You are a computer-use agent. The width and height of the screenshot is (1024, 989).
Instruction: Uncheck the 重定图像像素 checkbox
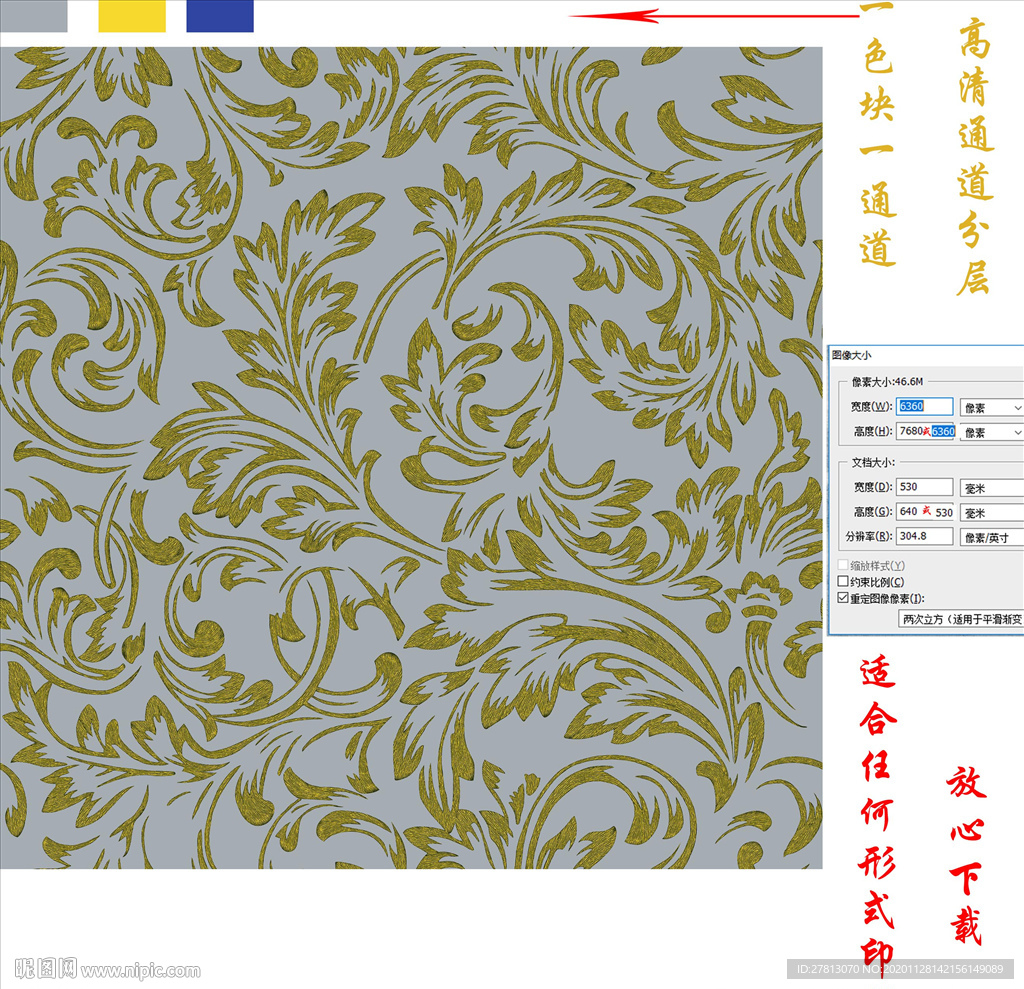(x=843, y=598)
